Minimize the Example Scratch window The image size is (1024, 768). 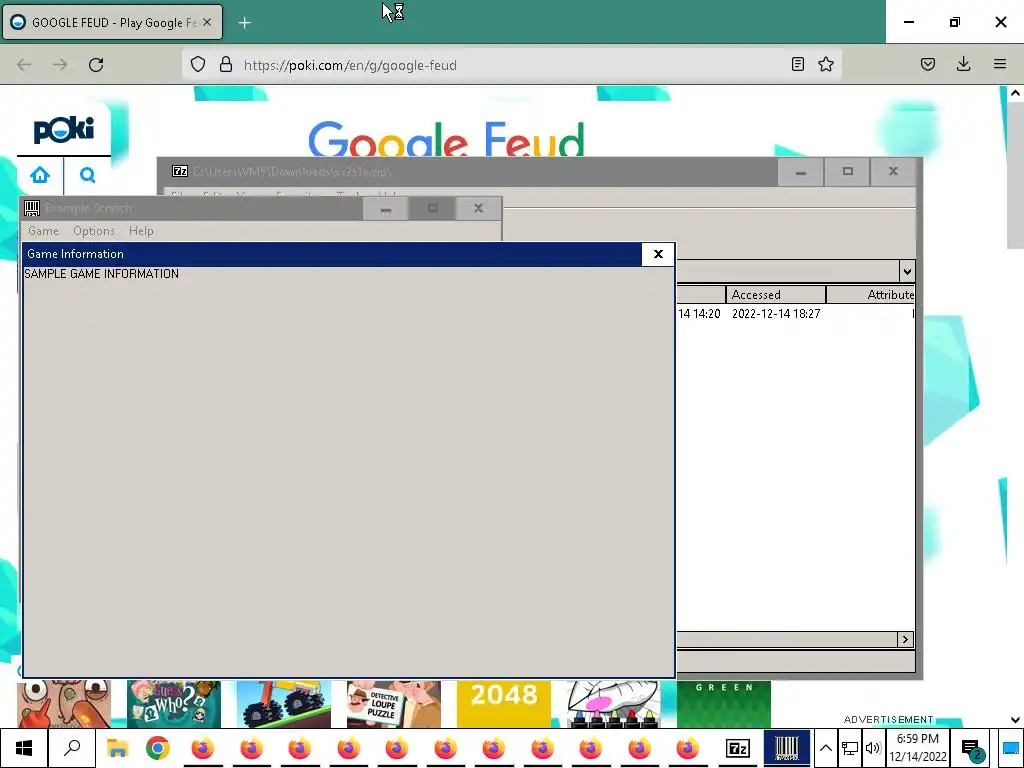[385, 208]
